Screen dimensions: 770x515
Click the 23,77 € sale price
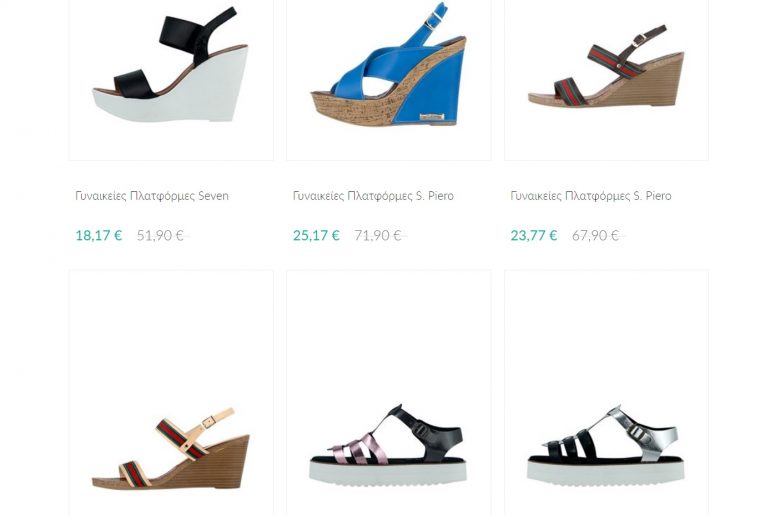coord(534,236)
